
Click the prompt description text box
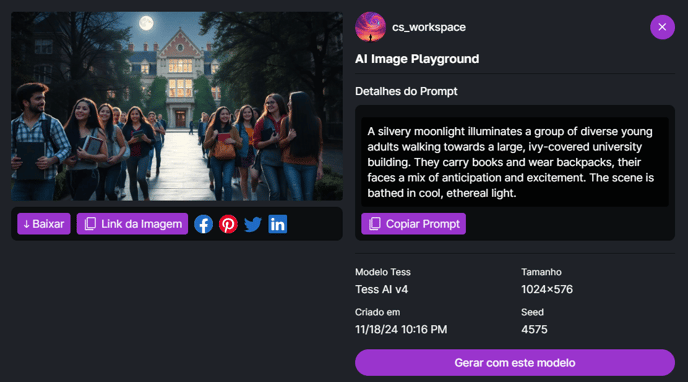515,162
